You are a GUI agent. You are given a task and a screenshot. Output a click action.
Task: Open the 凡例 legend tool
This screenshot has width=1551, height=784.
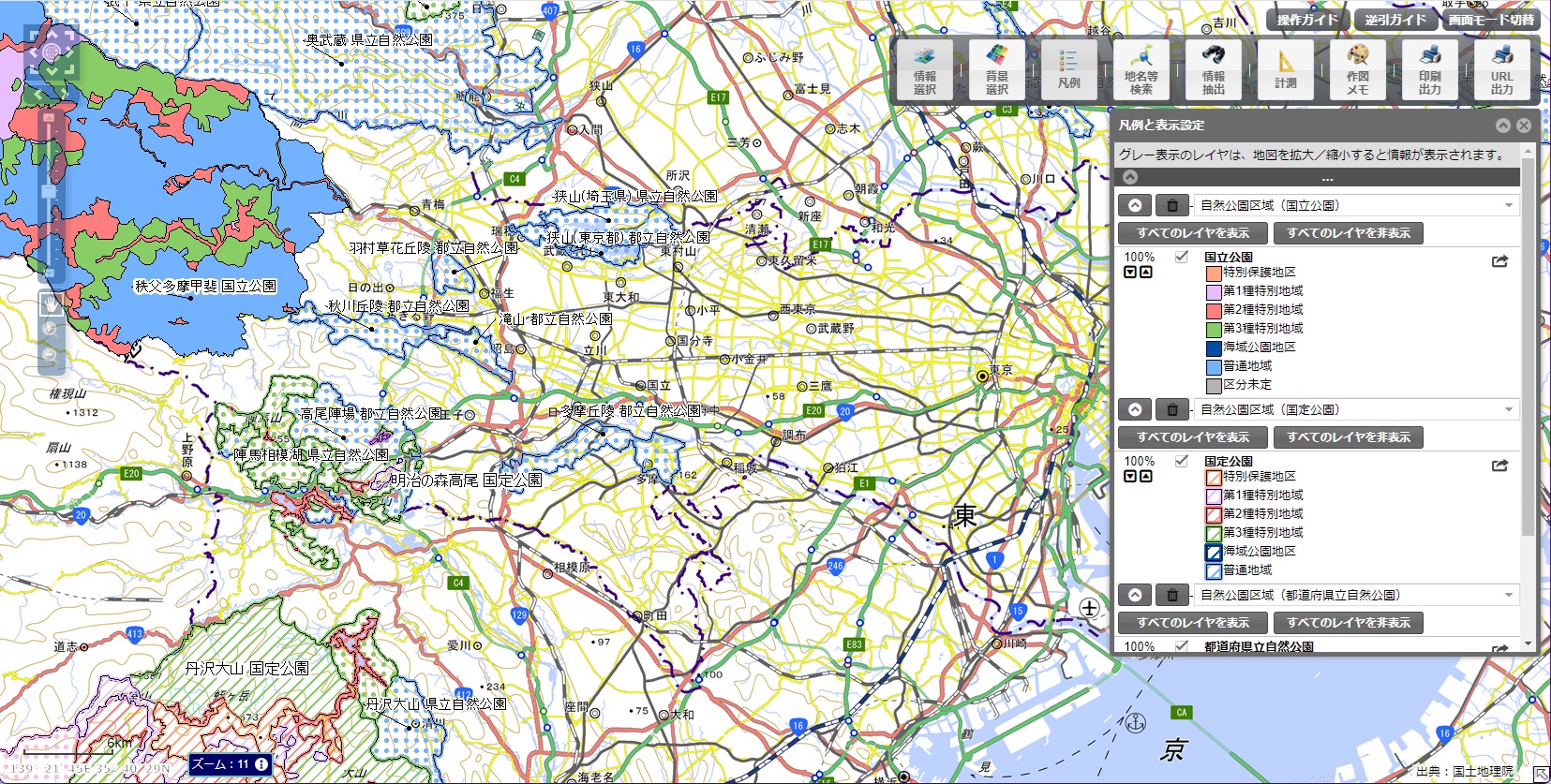click(1069, 68)
